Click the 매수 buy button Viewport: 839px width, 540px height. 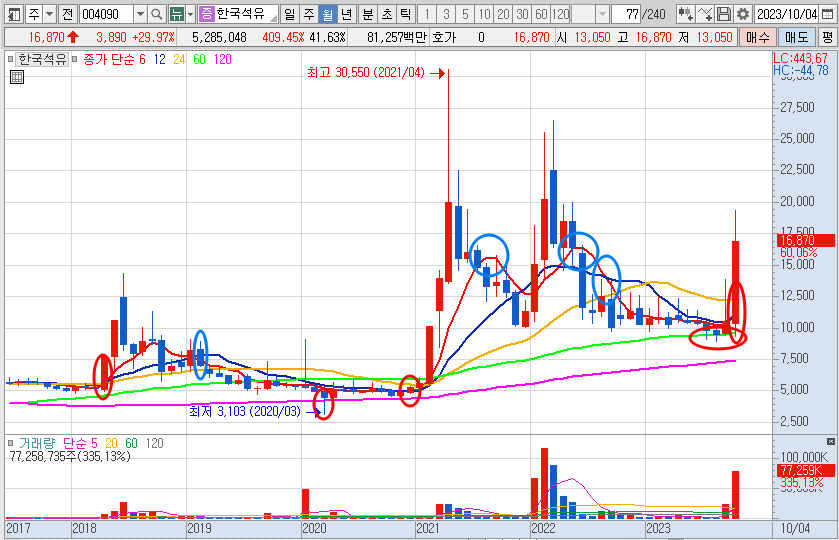[757, 37]
